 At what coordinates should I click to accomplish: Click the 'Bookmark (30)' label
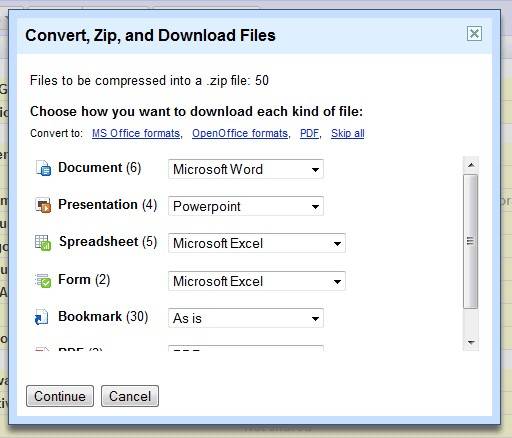click(103, 317)
